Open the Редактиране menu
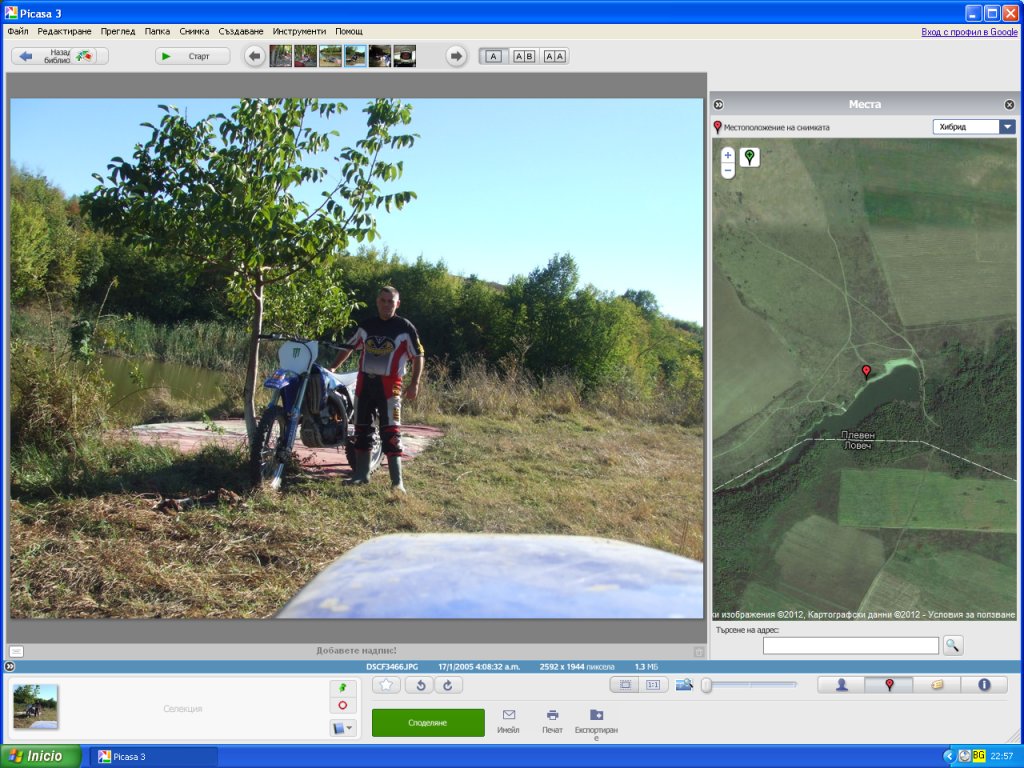Viewport: 1024px width, 768px height. (64, 31)
